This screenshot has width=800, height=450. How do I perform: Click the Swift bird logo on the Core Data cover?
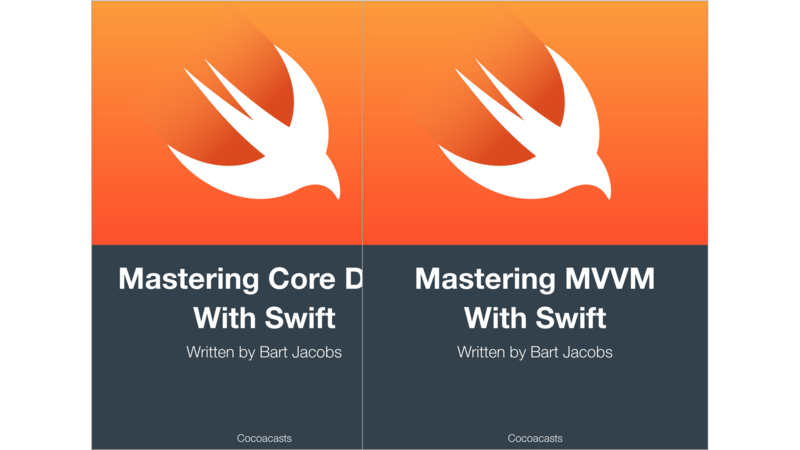point(254,122)
